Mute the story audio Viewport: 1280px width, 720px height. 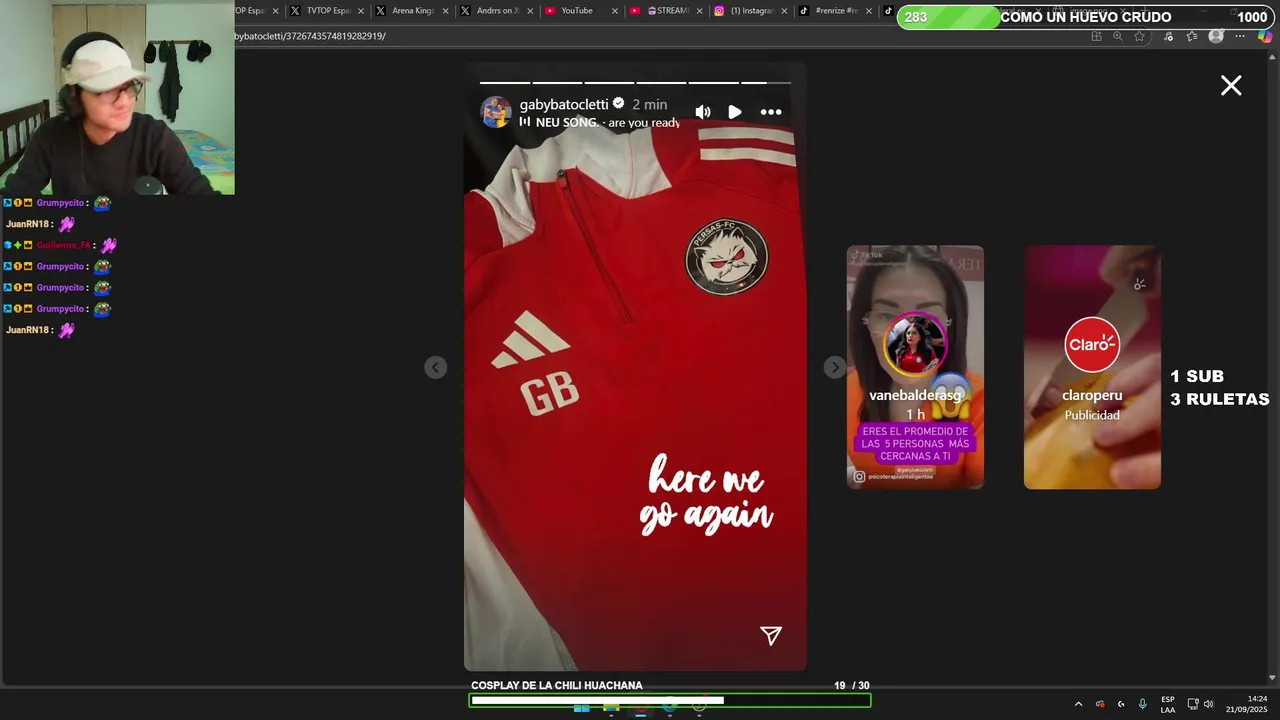point(703,112)
